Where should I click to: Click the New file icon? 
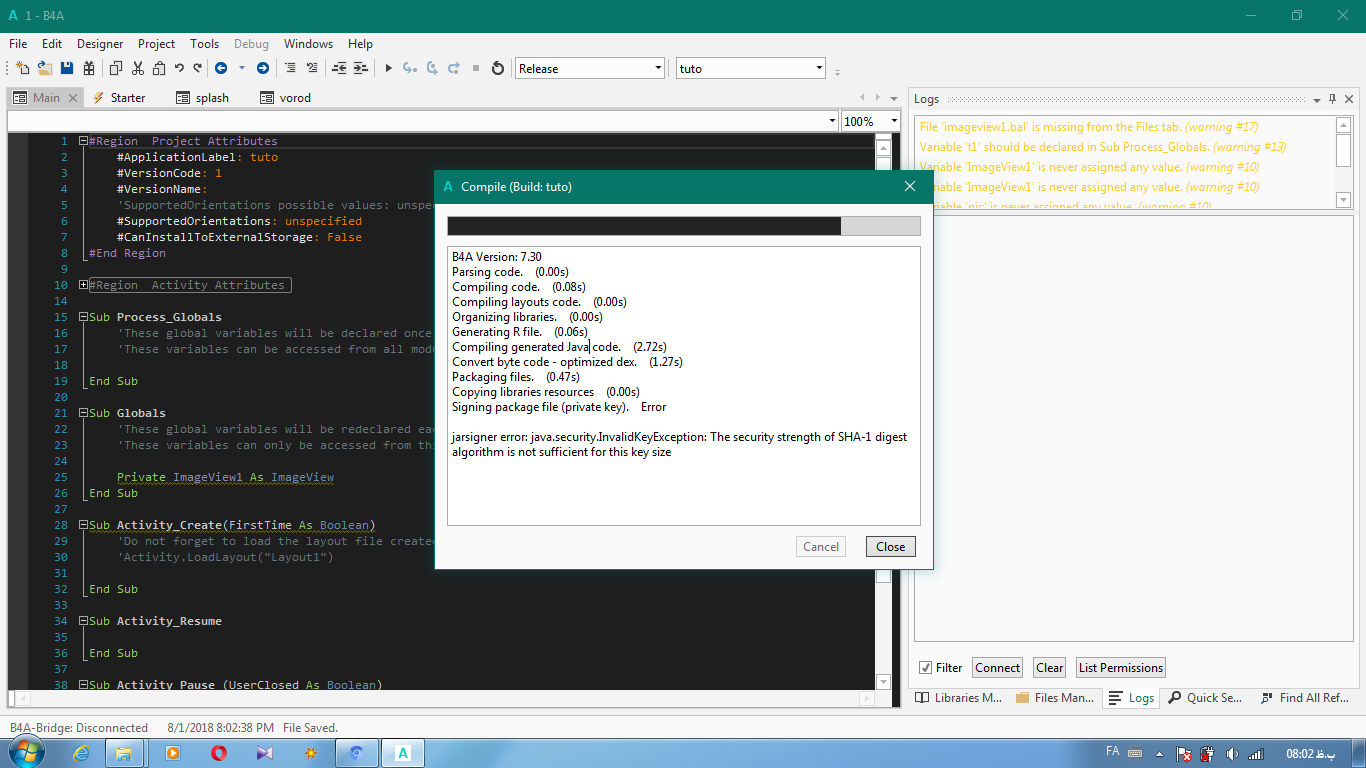coord(22,68)
